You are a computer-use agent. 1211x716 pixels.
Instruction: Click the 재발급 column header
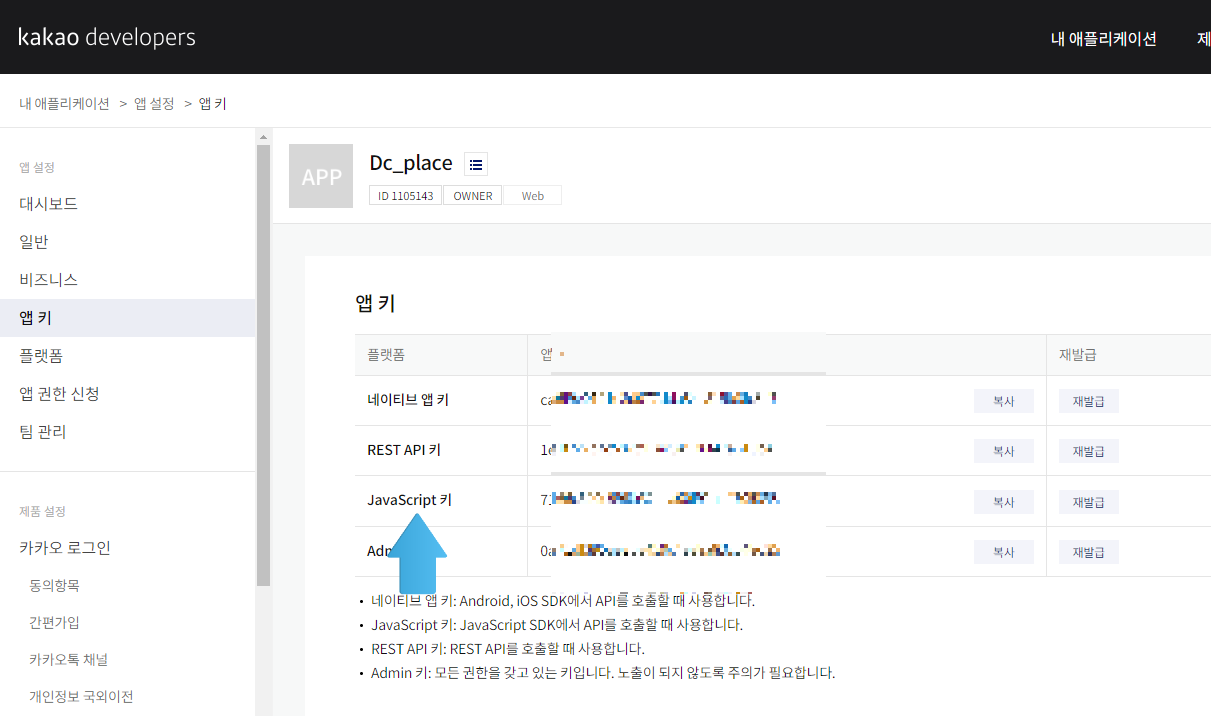1078,355
